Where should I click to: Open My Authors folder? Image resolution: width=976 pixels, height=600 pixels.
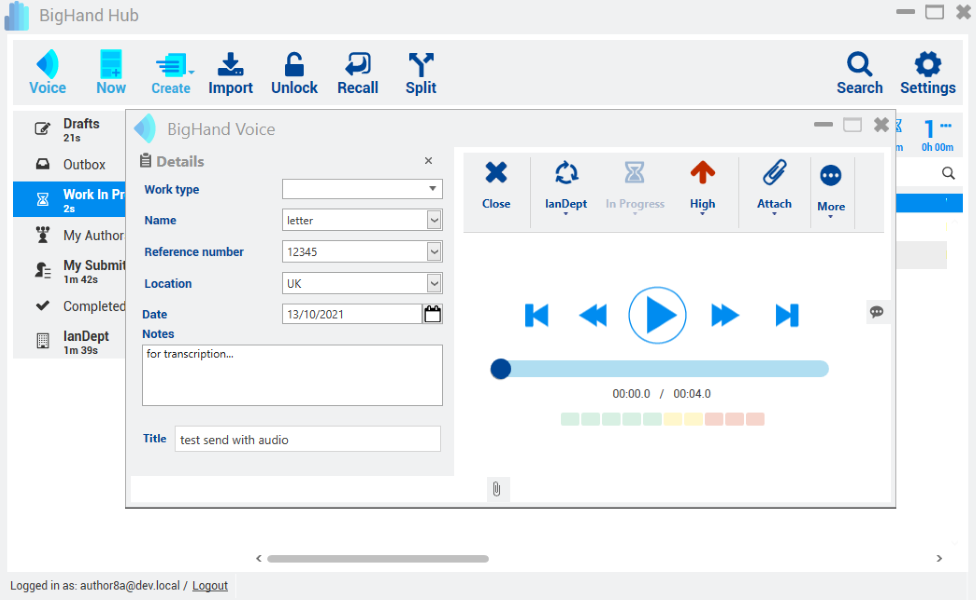(69, 235)
